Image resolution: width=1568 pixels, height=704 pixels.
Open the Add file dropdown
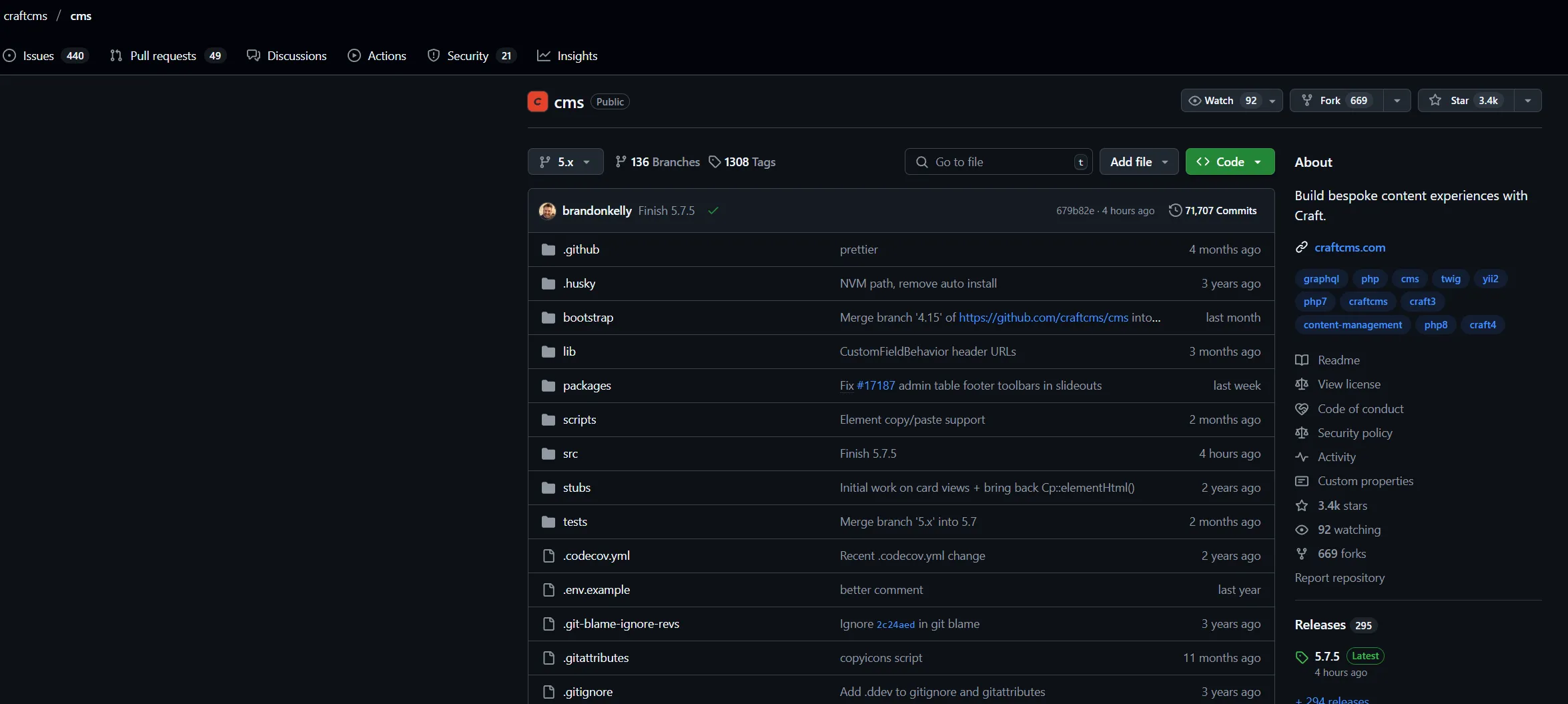(1139, 162)
